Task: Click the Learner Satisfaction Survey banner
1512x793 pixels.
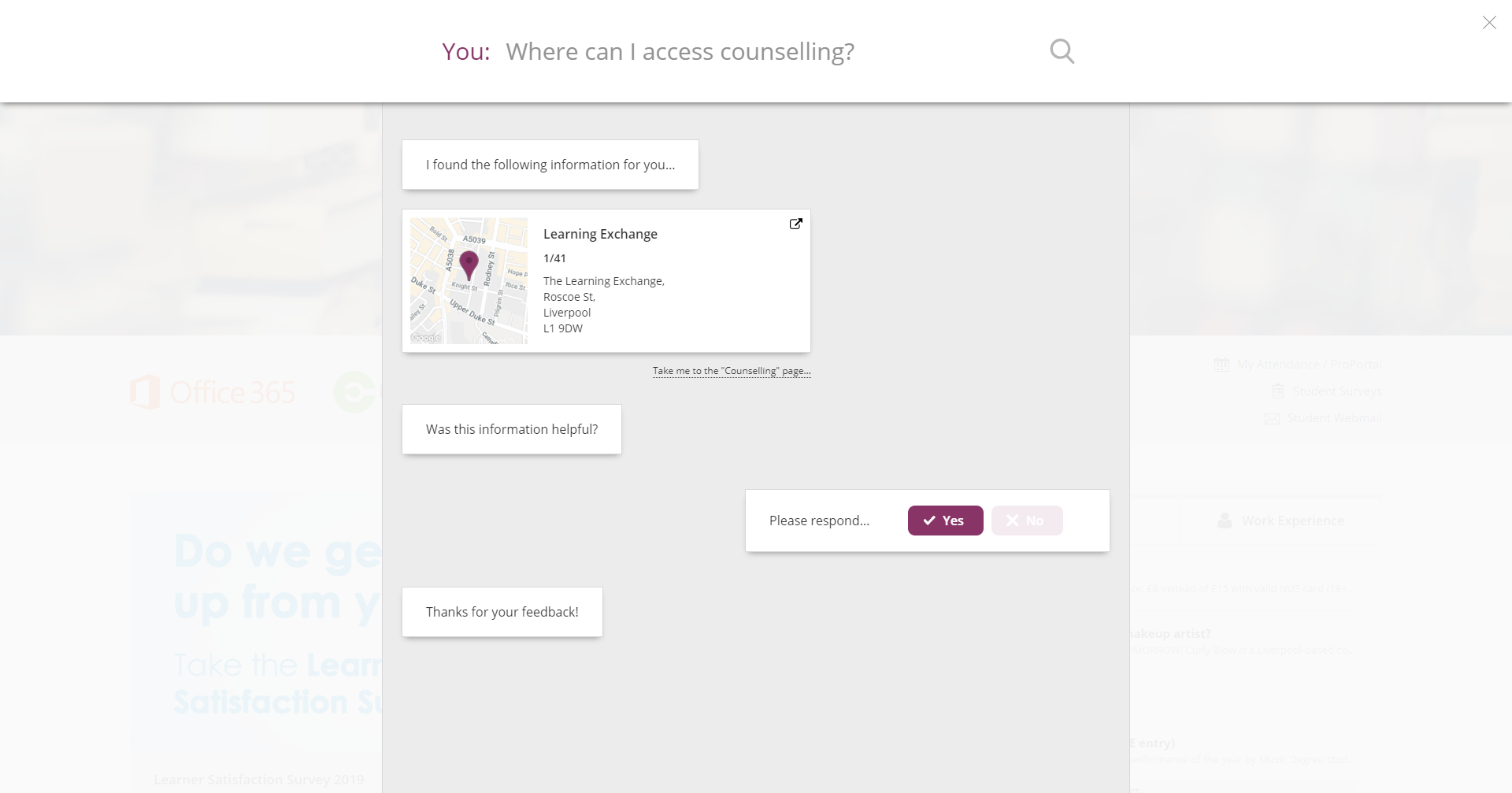Action: pos(256,638)
